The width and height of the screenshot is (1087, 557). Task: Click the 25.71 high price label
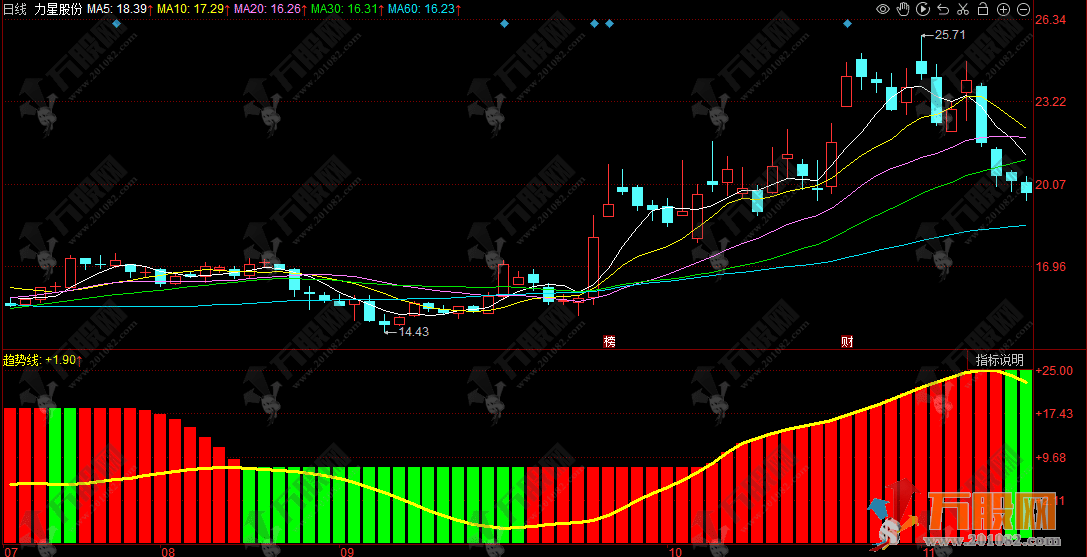click(x=949, y=35)
